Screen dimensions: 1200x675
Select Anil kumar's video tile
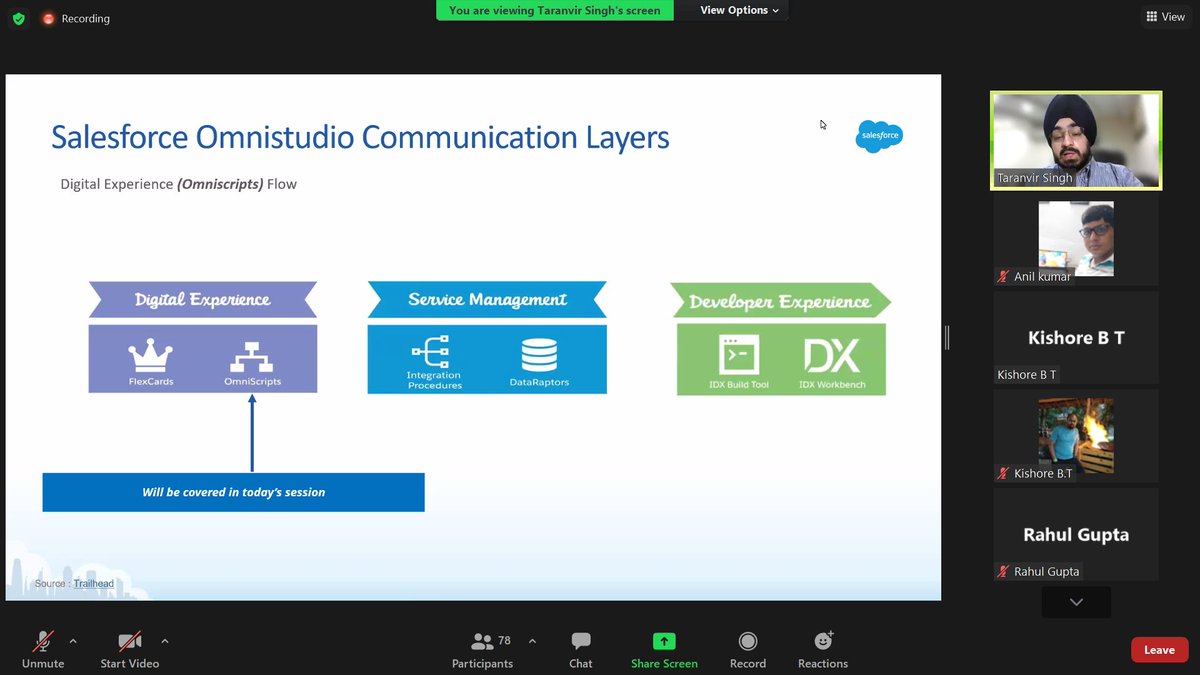coord(1076,240)
